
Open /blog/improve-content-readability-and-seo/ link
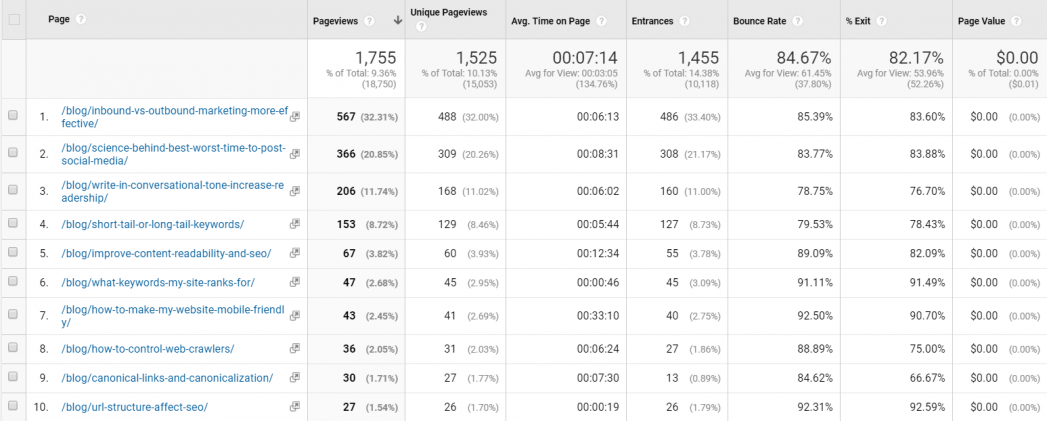[x=166, y=253]
